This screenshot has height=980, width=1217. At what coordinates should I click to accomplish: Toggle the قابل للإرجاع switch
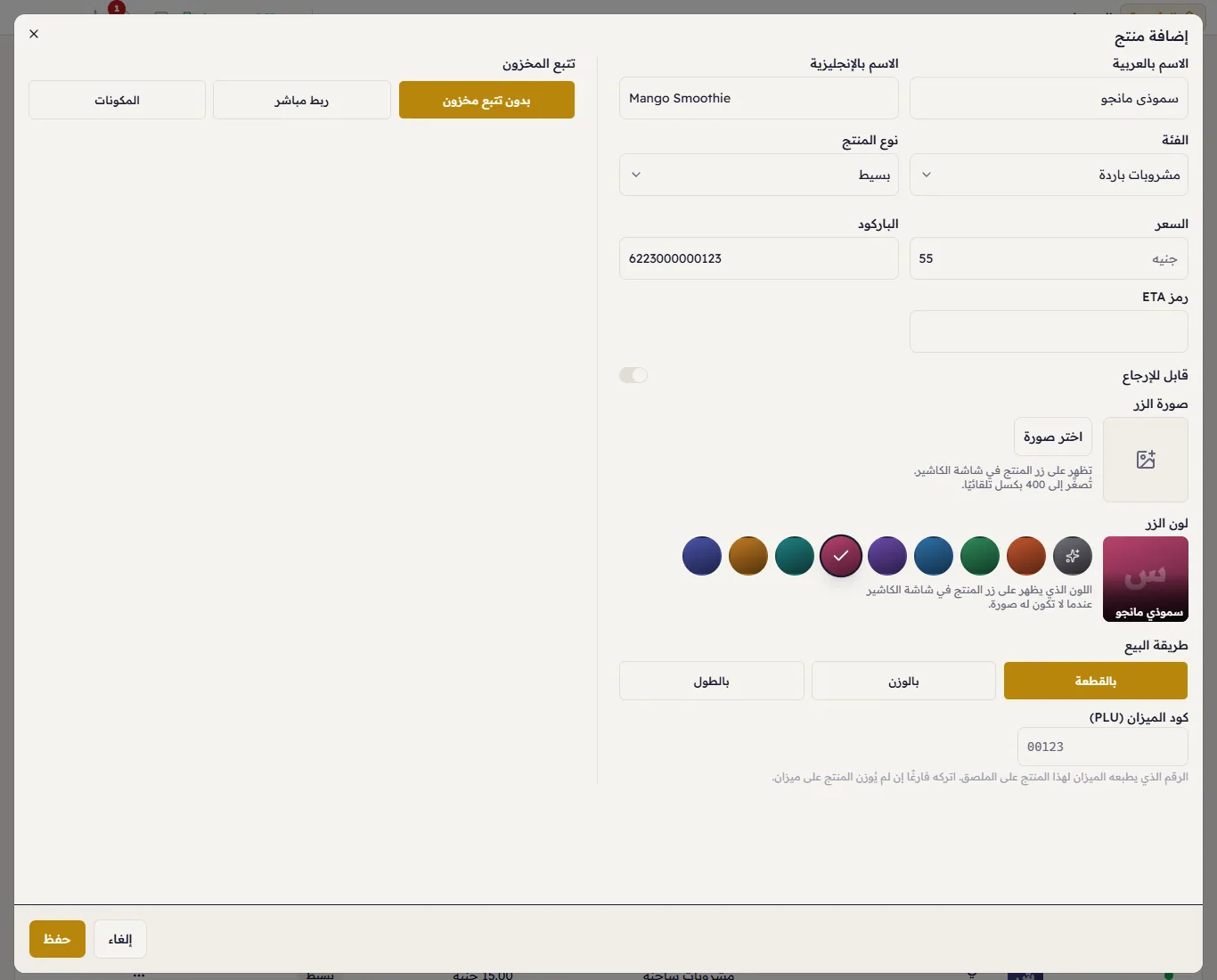pos(633,375)
